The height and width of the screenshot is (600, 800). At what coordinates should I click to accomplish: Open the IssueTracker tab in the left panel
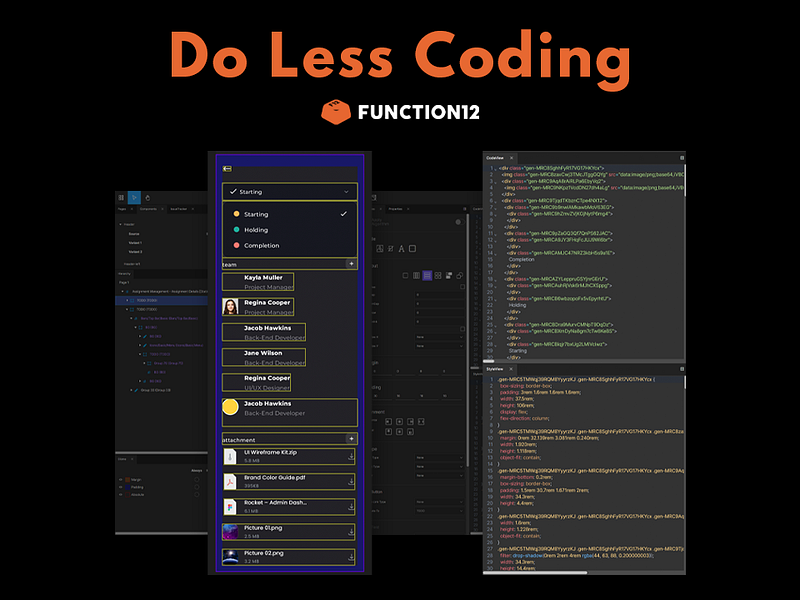pyautogui.click(x=177, y=209)
